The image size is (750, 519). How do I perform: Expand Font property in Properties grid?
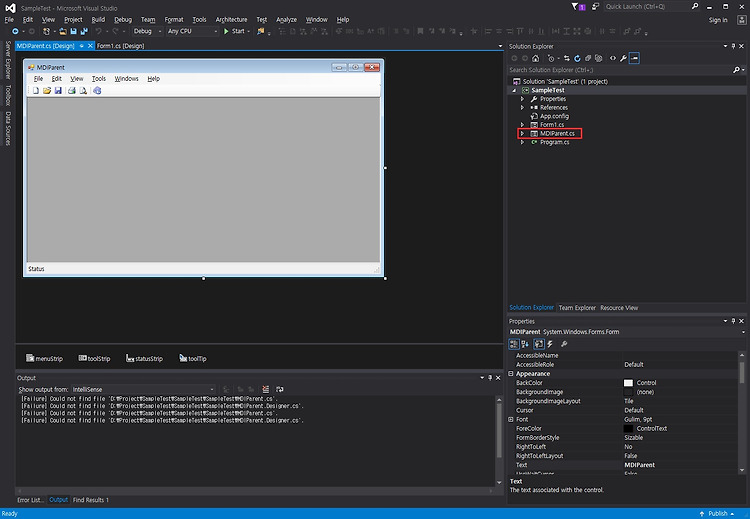point(511,420)
